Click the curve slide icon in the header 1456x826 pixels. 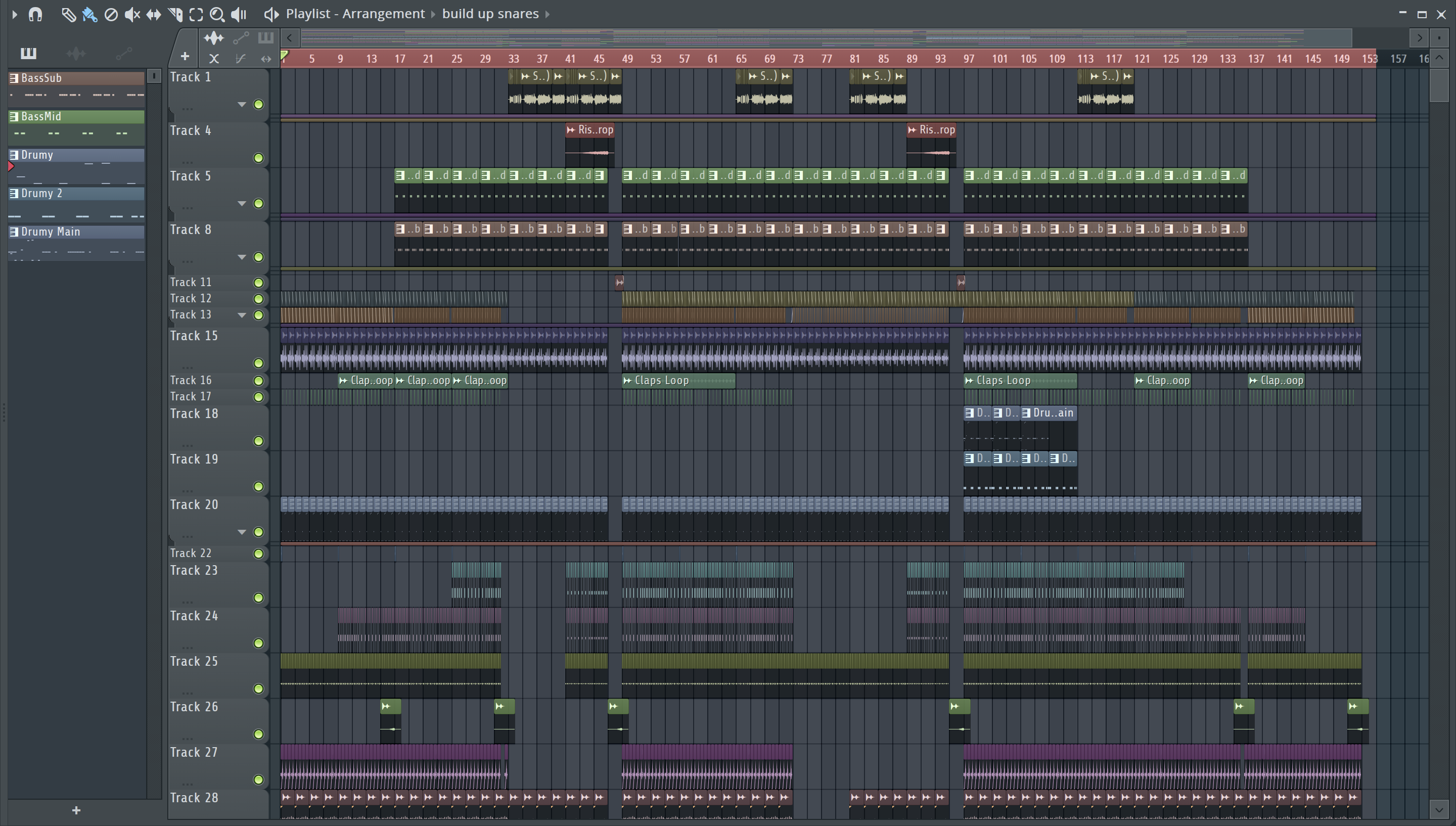241,59
